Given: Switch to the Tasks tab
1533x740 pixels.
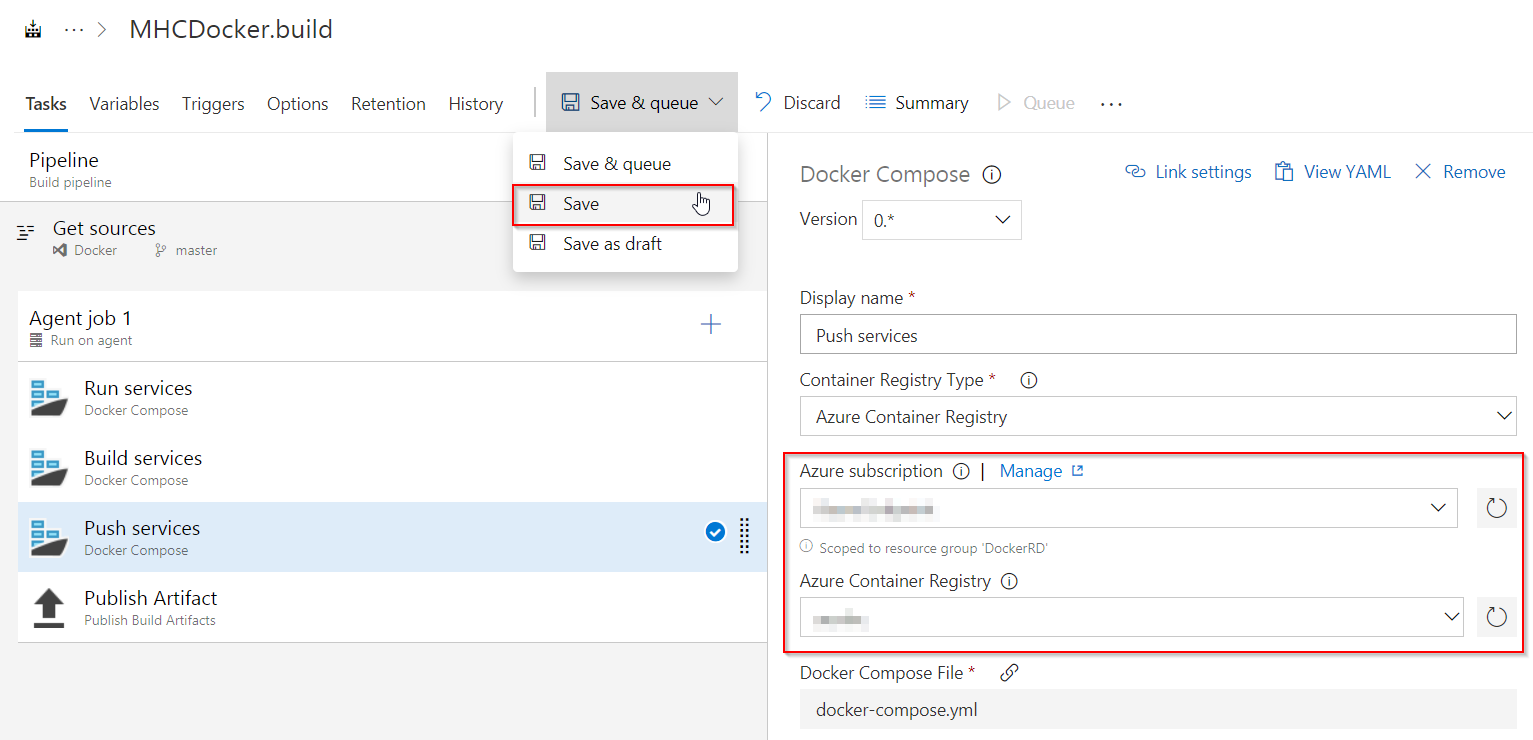Looking at the screenshot, I should coord(46,104).
